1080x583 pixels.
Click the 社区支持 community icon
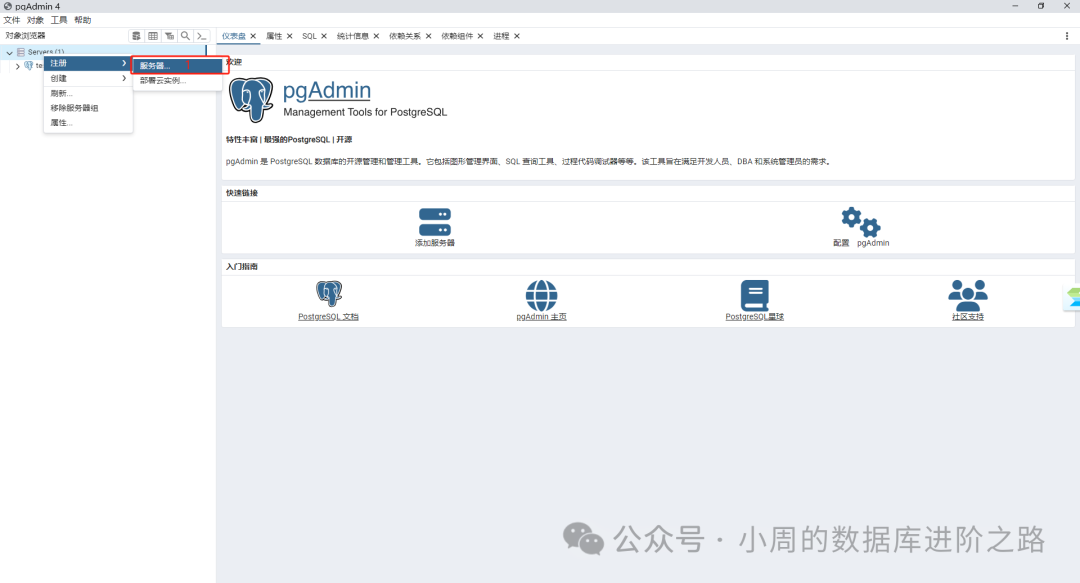click(968, 293)
